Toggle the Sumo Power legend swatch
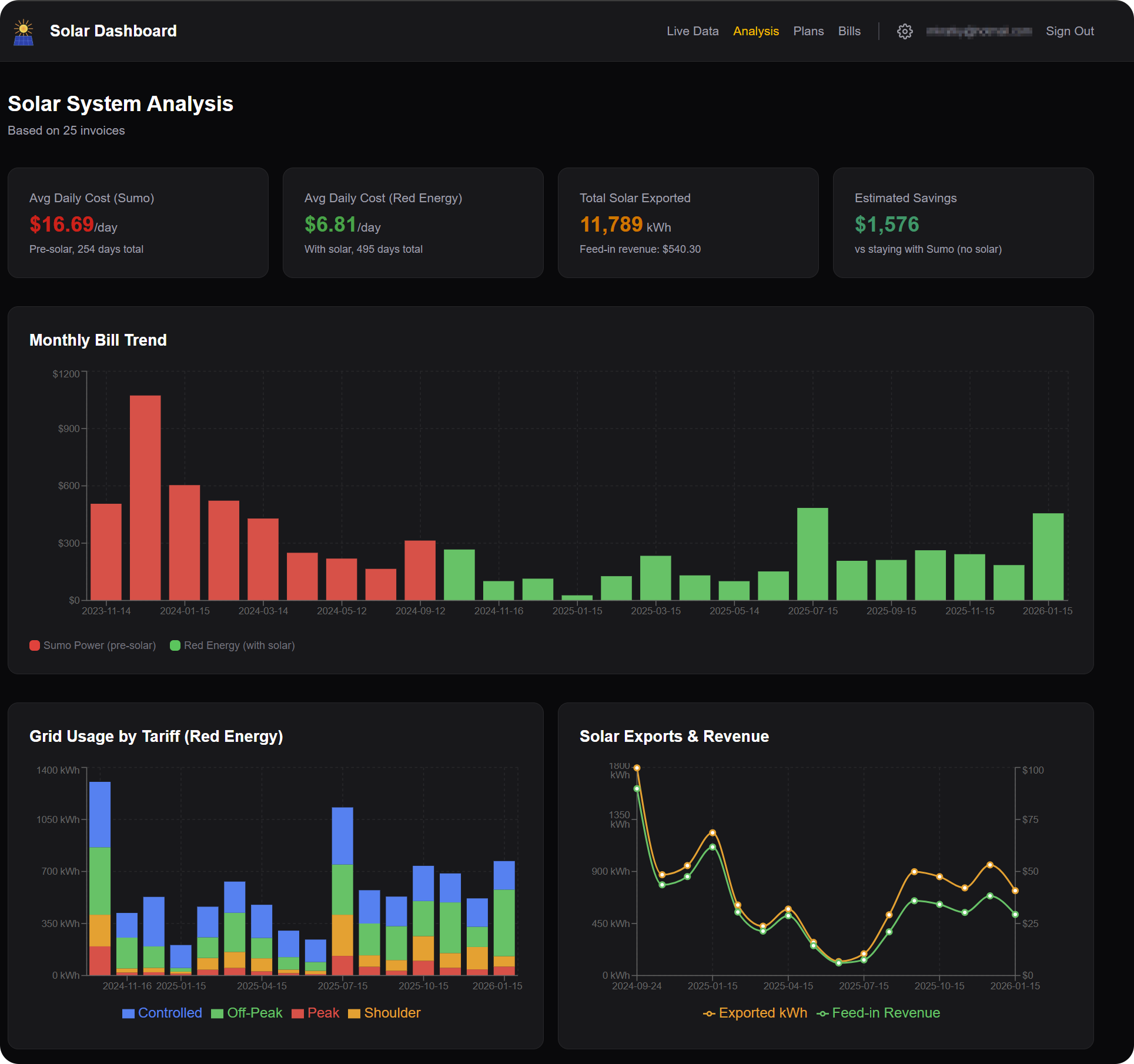Image resolution: width=1134 pixels, height=1064 pixels. click(x=35, y=645)
